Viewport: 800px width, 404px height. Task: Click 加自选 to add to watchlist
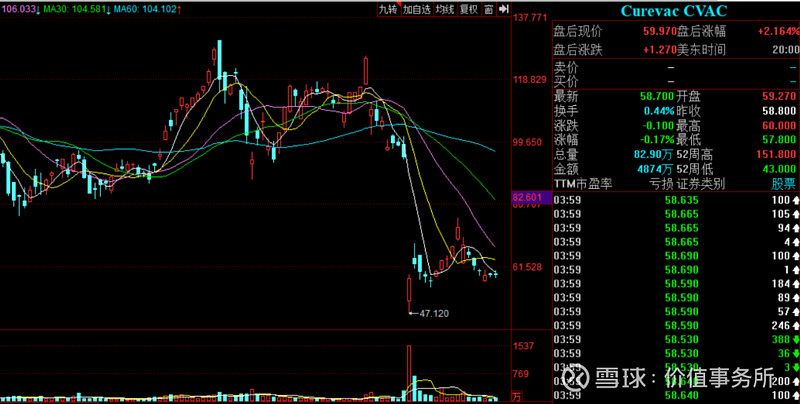tap(417, 9)
